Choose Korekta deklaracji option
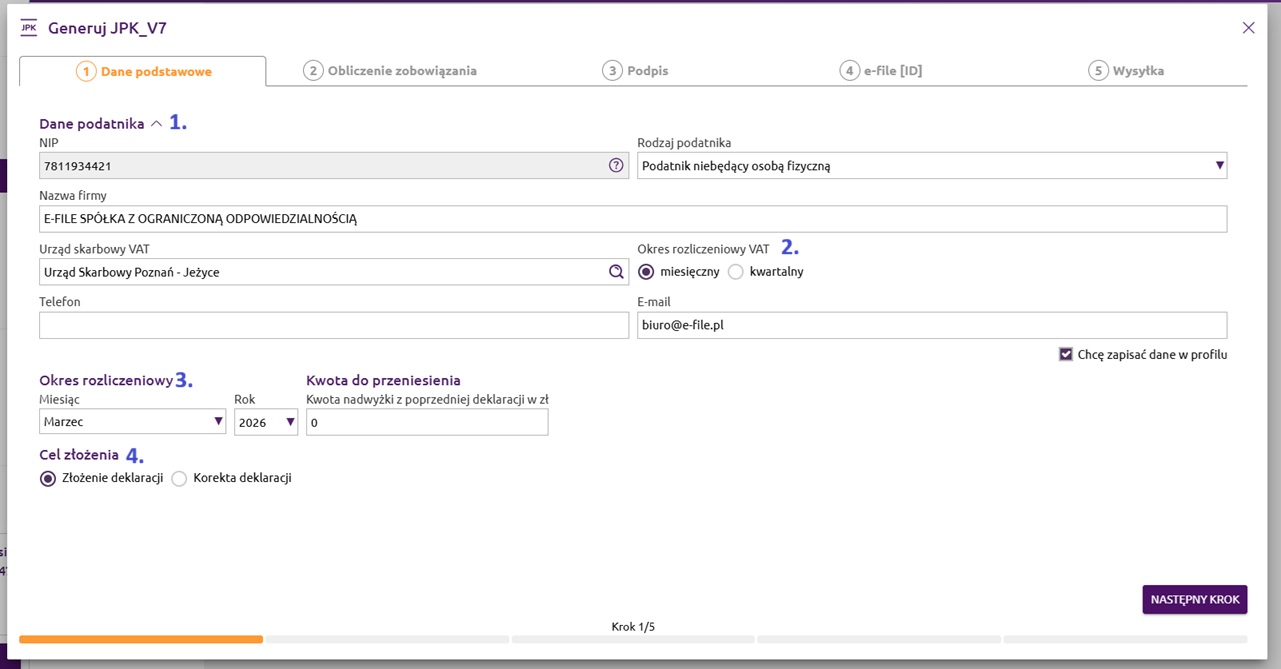The image size is (1281, 669). coord(179,478)
